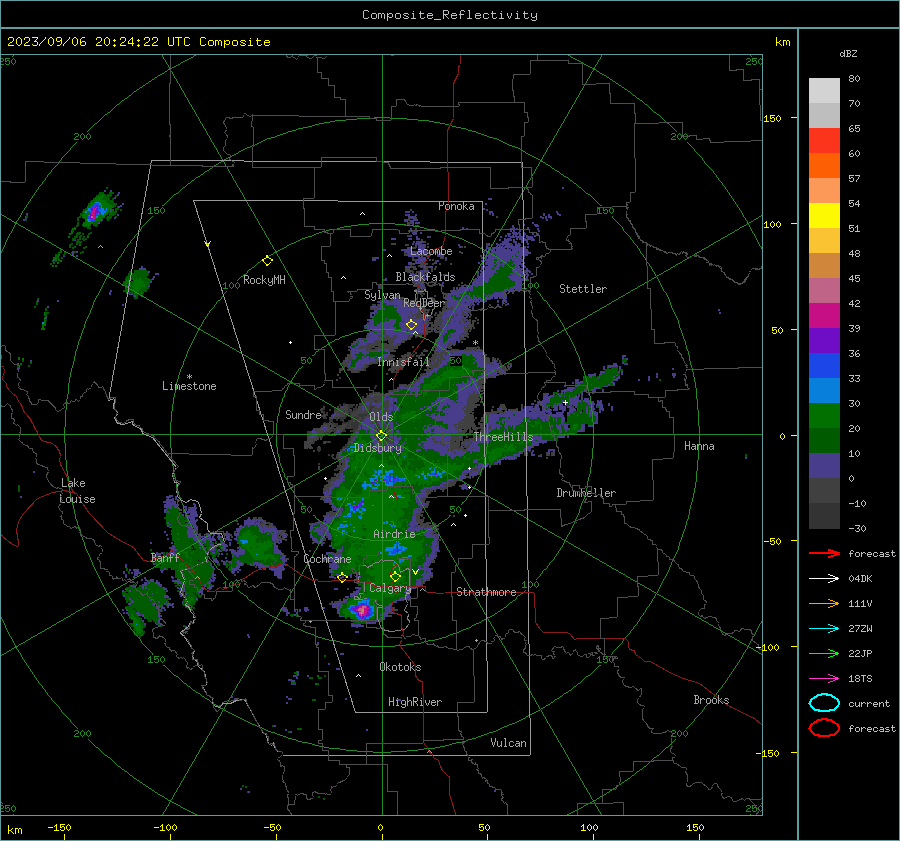Click the Limestone label
The image size is (900, 841).
pyautogui.click(x=189, y=386)
